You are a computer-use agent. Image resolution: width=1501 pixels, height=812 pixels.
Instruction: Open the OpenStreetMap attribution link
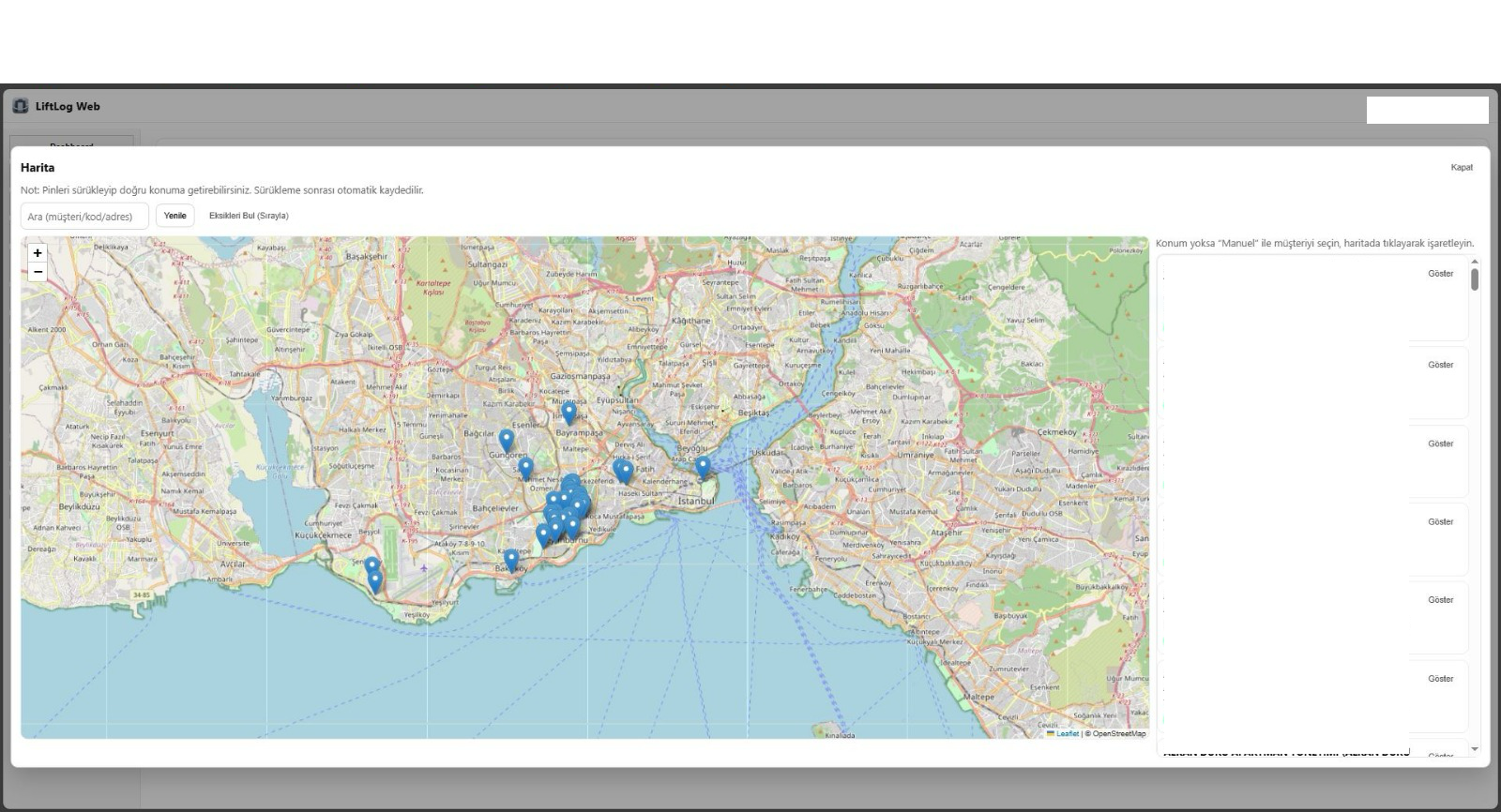click(x=1118, y=734)
